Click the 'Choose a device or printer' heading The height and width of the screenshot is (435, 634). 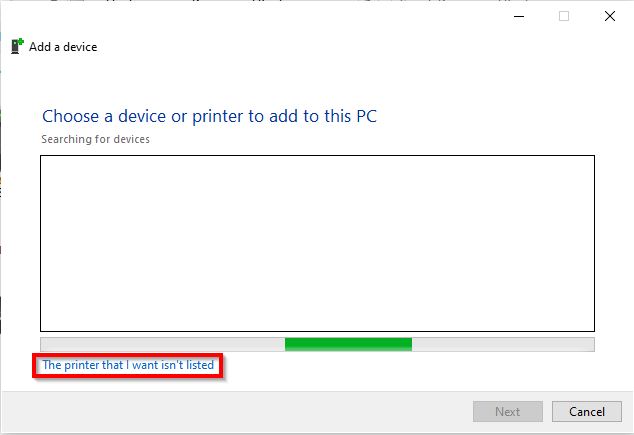(x=209, y=116)
